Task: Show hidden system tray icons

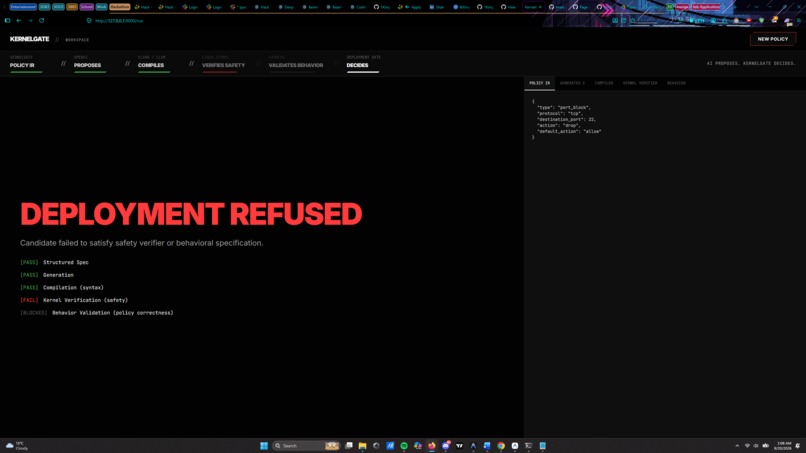Action: pyautogui.click(x=737, y=446)
